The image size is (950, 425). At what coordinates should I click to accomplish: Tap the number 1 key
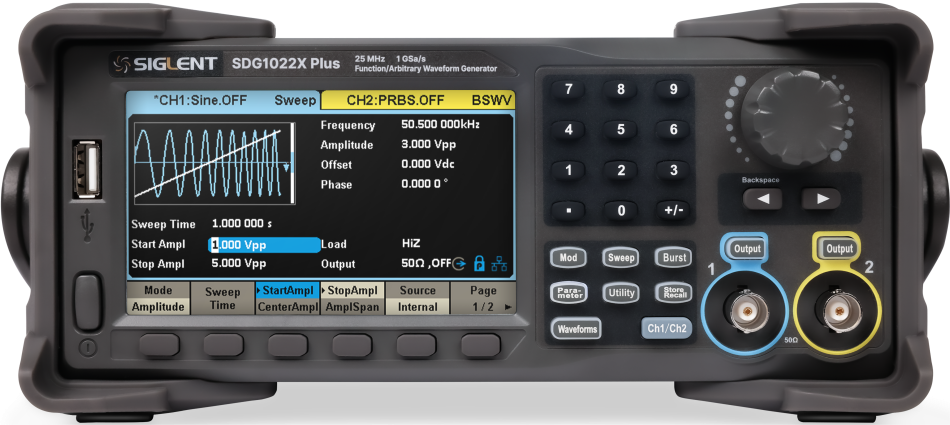pyautogui.click(x=568, y=170)
